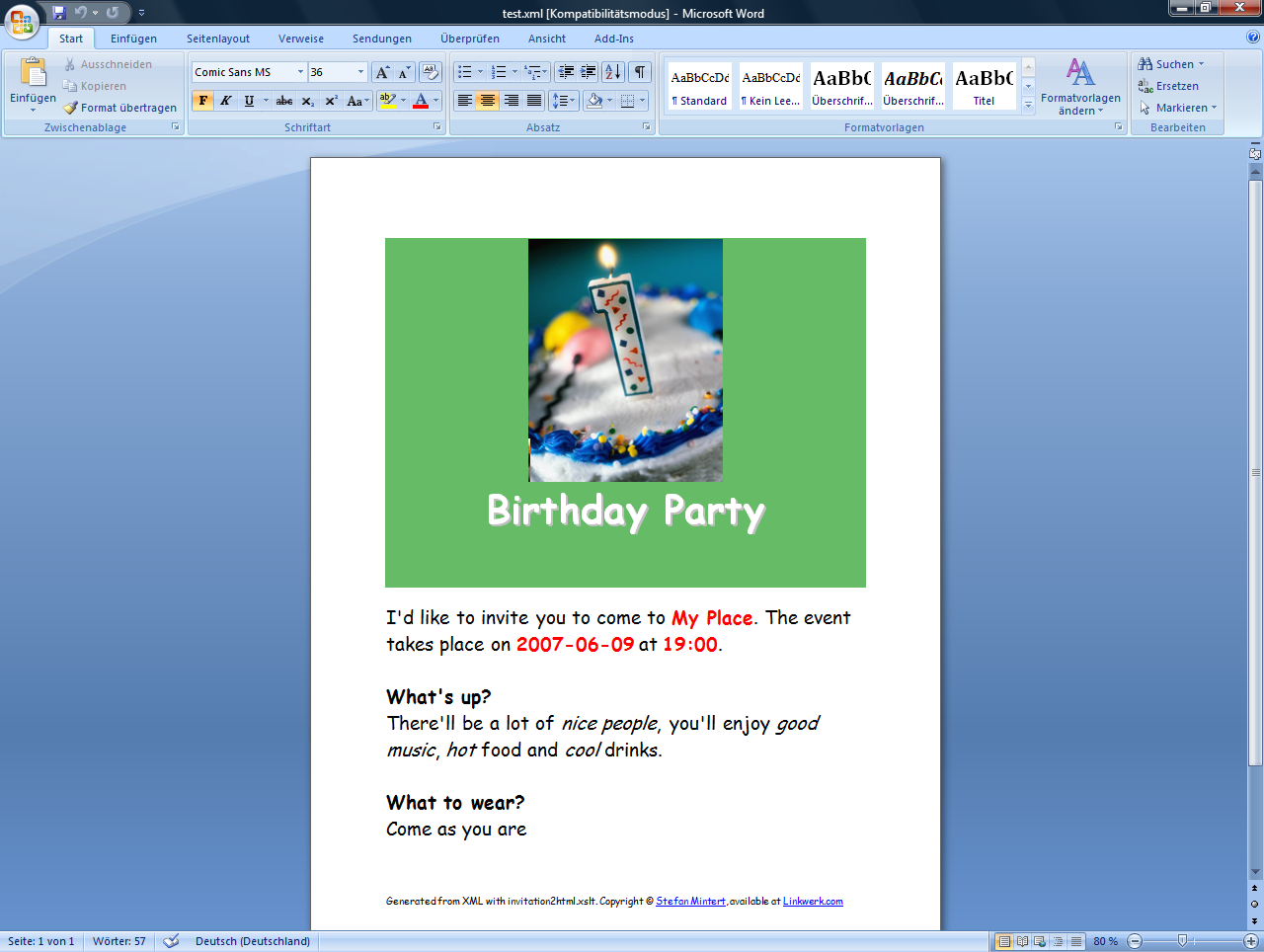Open the Schriftart dialog launcher
1264x952 pixels.
pos(436,127)
